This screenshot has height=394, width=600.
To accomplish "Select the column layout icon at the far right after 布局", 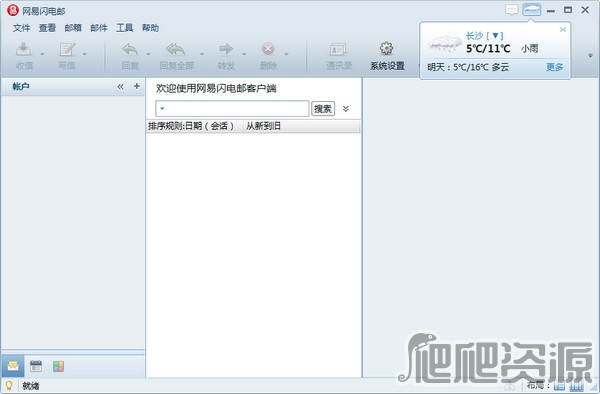I will point(577,386).
